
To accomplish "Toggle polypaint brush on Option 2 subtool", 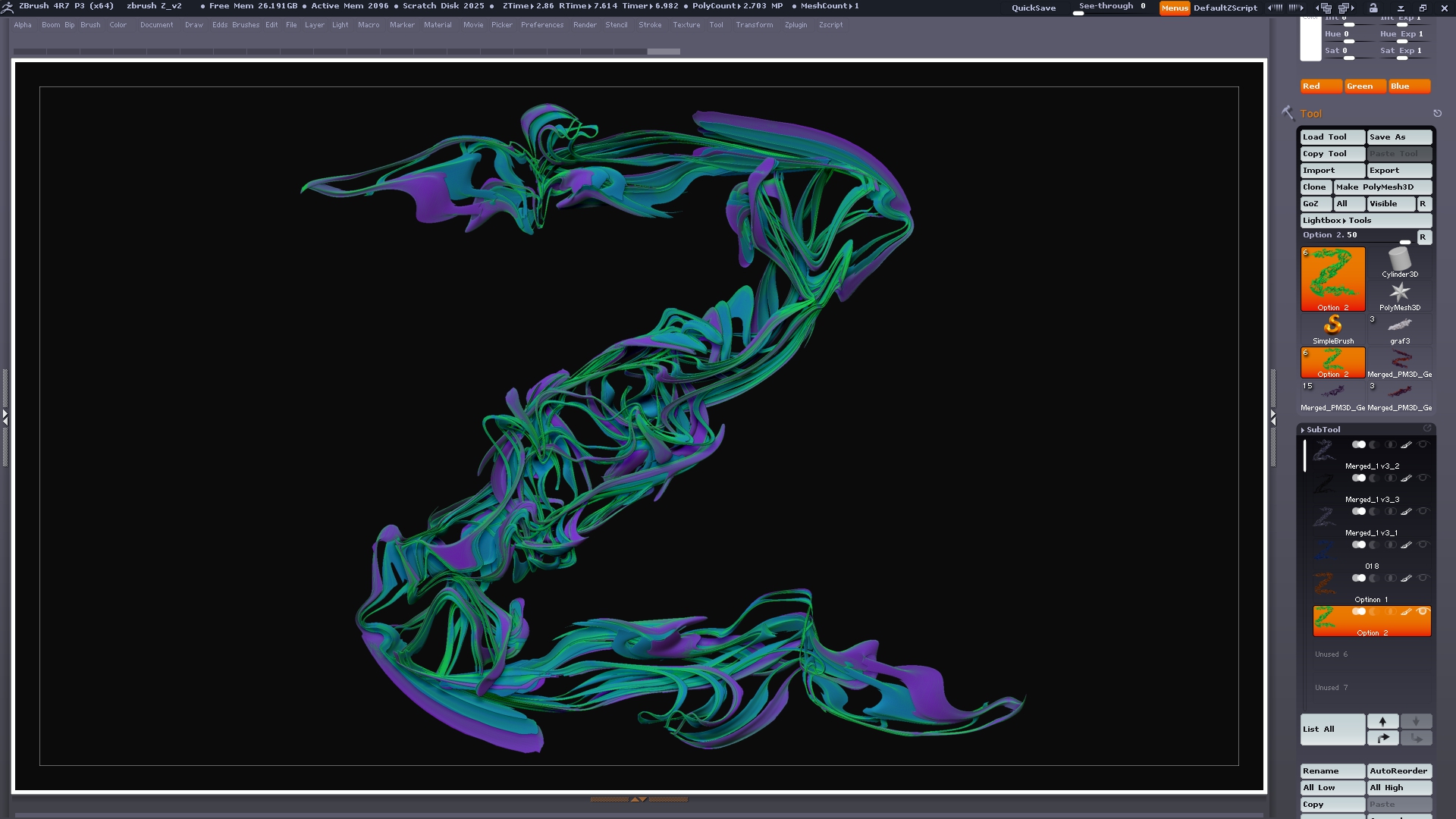I will (x=1406, y=611).
